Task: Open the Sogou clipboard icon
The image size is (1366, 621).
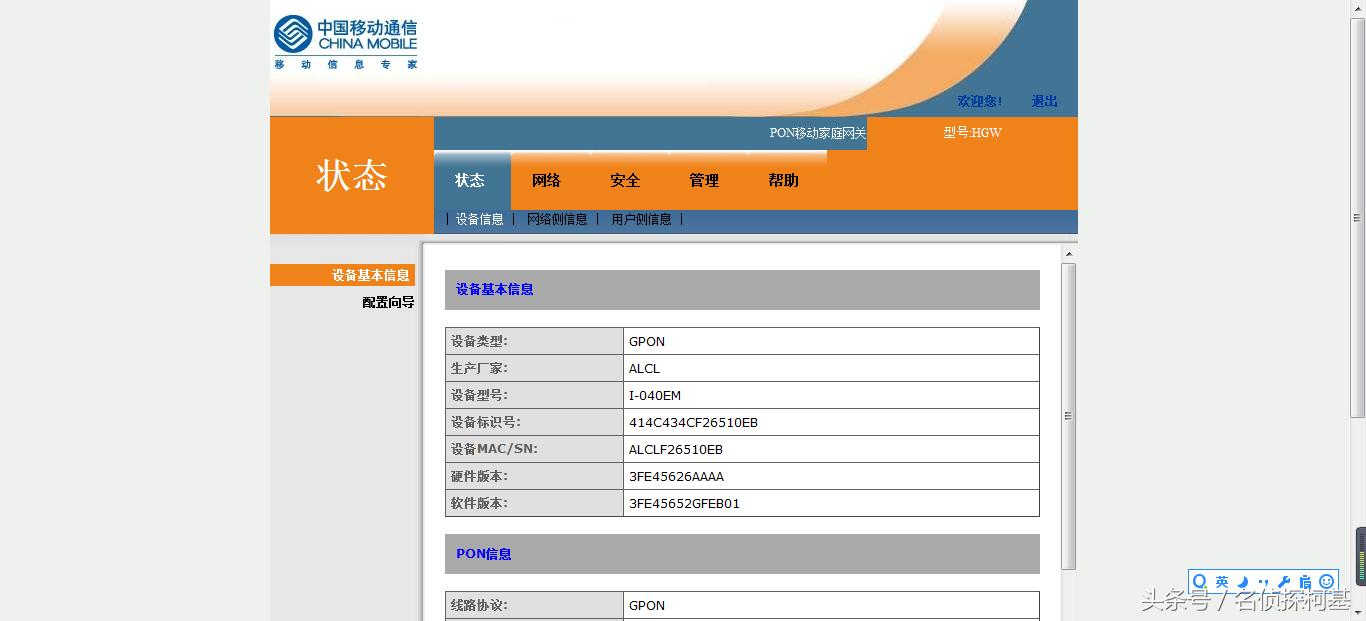Action: click(1306, 581)
